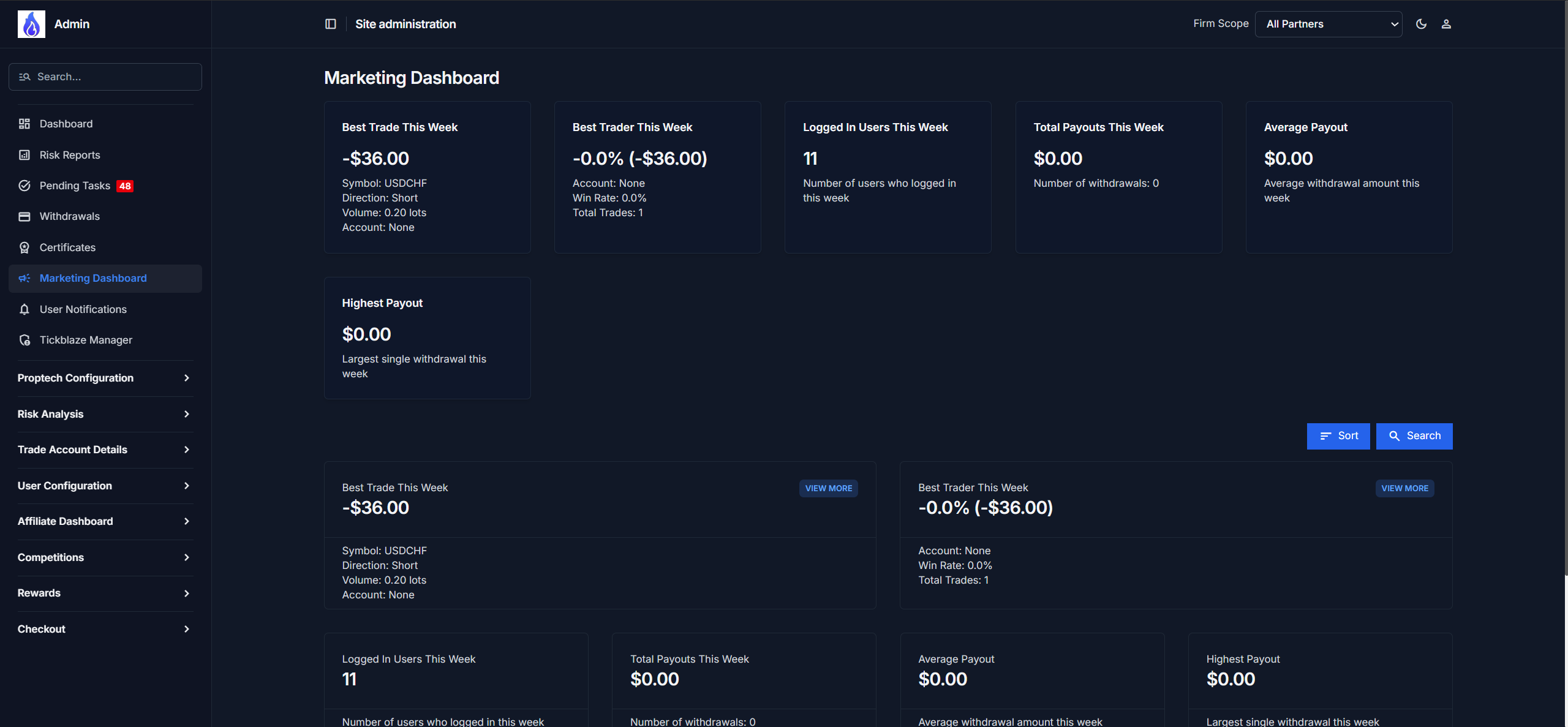Open the user profile icon menu
This screenshot has width=1568, height=727.
(x=1446, y=24)
